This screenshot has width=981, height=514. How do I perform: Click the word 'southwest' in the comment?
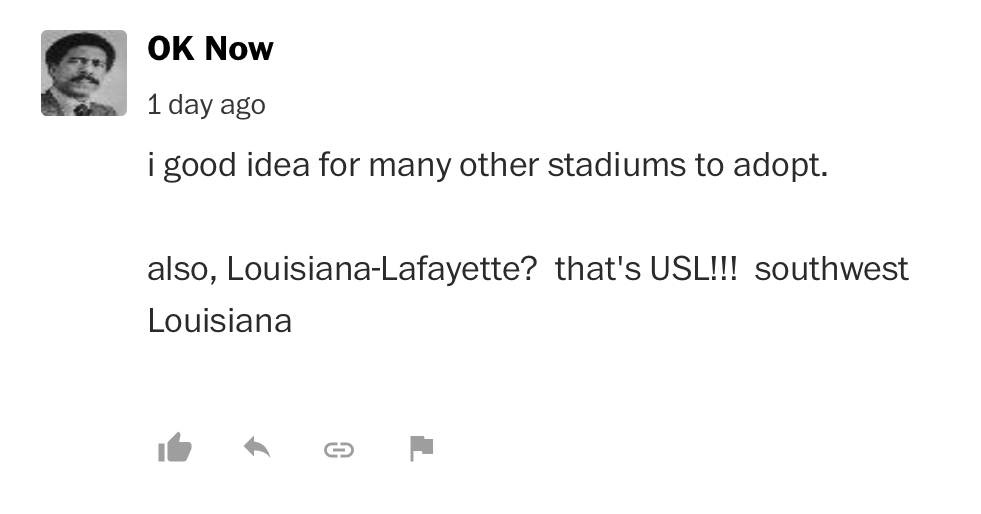coord(831,268)
